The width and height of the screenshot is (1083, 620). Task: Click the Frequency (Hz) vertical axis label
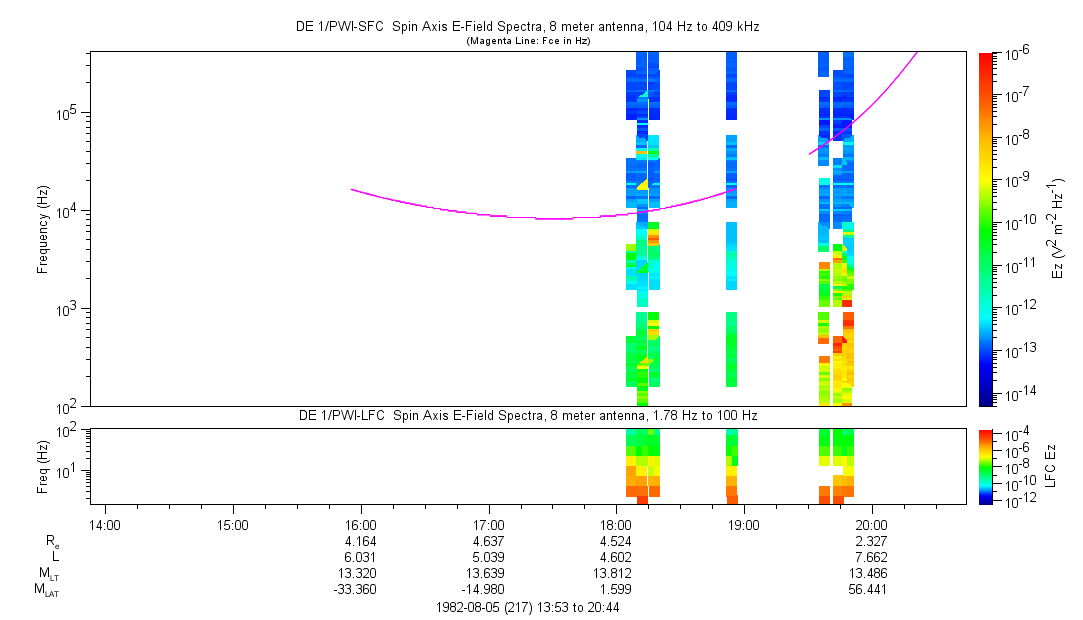pyautogui.click(x=43, y=229)
